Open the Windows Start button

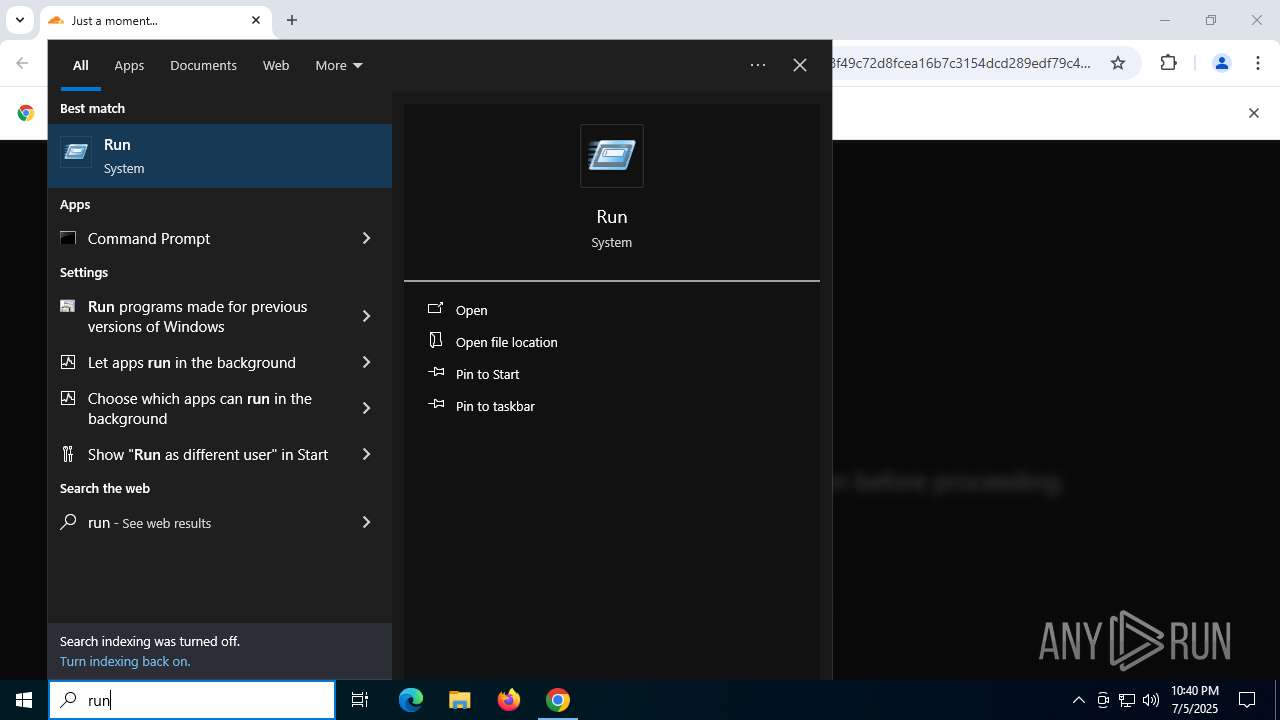tap(24, 700)
